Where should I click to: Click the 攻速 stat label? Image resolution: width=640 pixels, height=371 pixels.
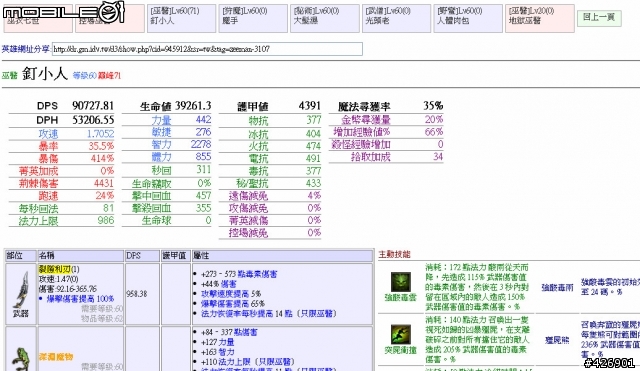tap(48, 134)
